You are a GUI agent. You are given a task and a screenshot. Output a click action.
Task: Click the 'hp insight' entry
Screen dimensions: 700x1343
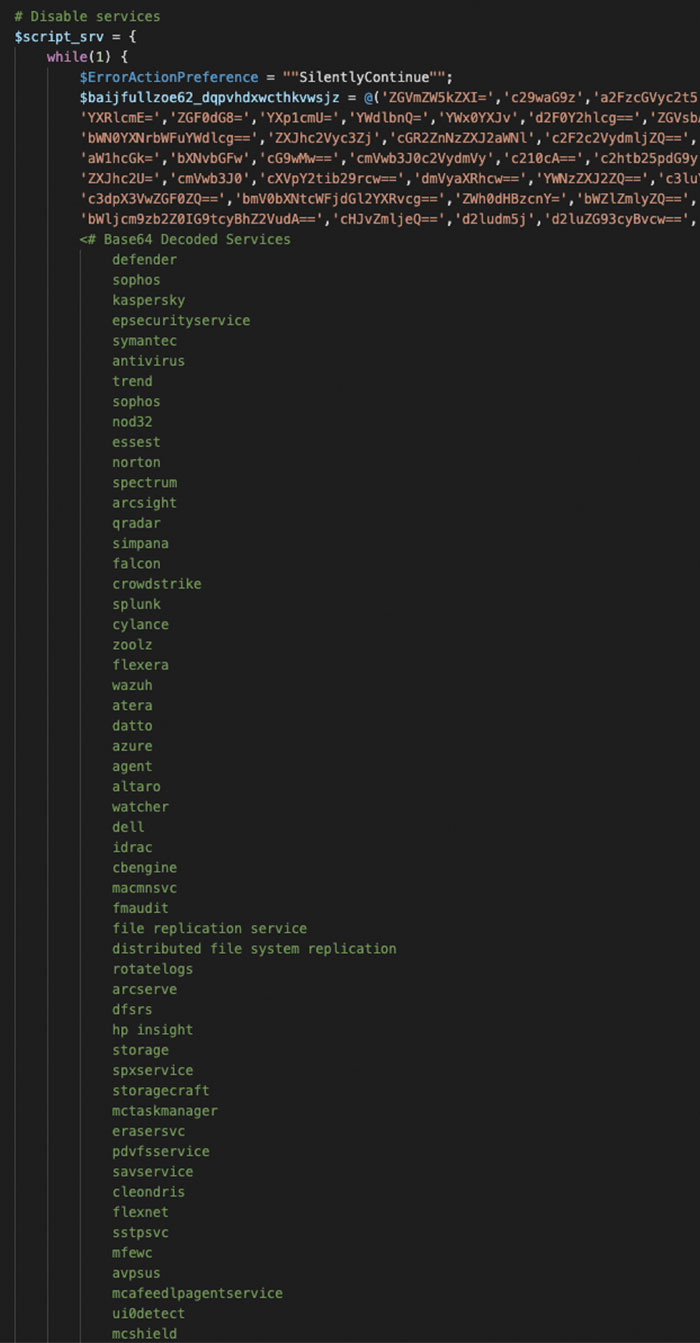click(x=152, y=1029)
